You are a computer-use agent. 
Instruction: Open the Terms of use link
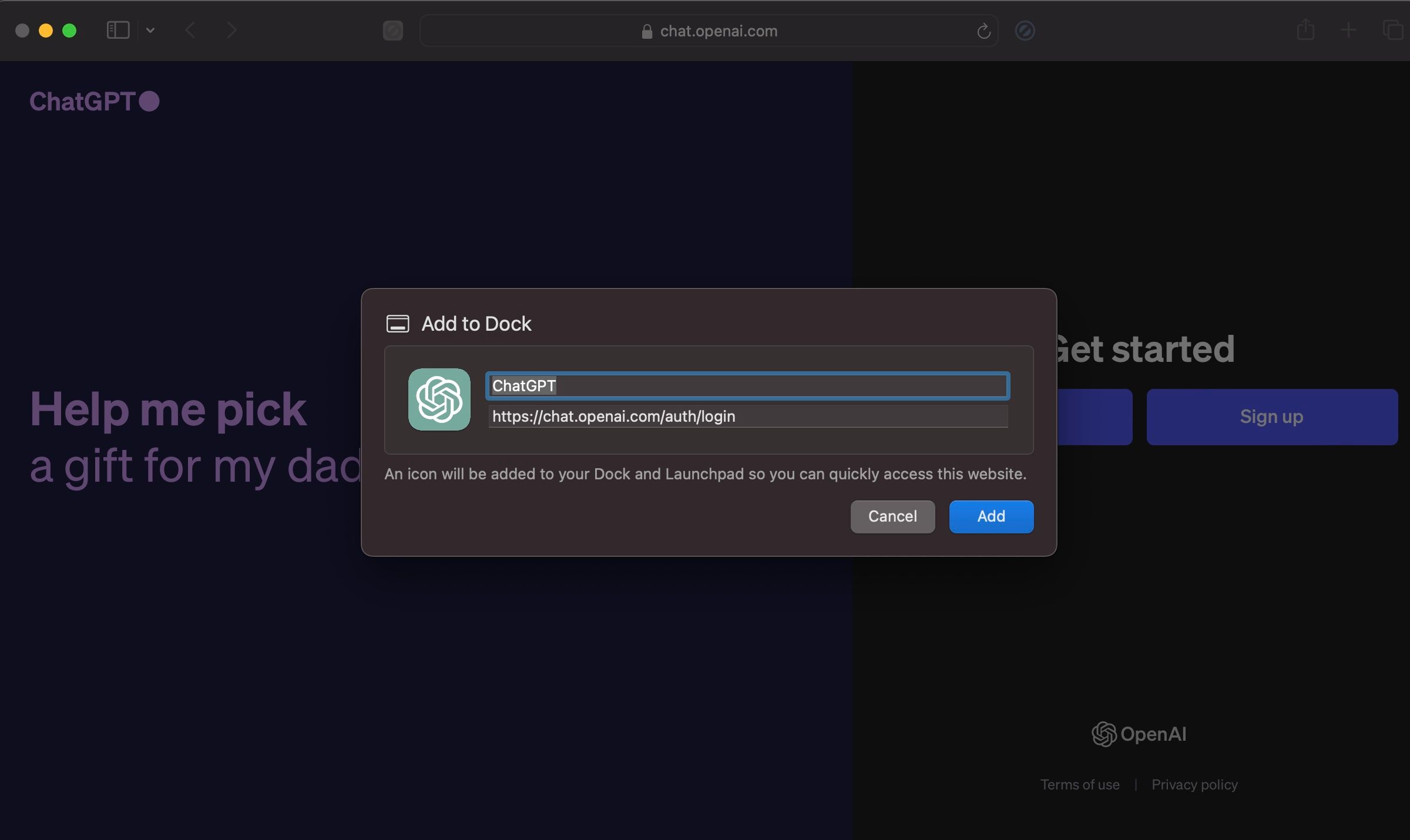pos(1080,784)
